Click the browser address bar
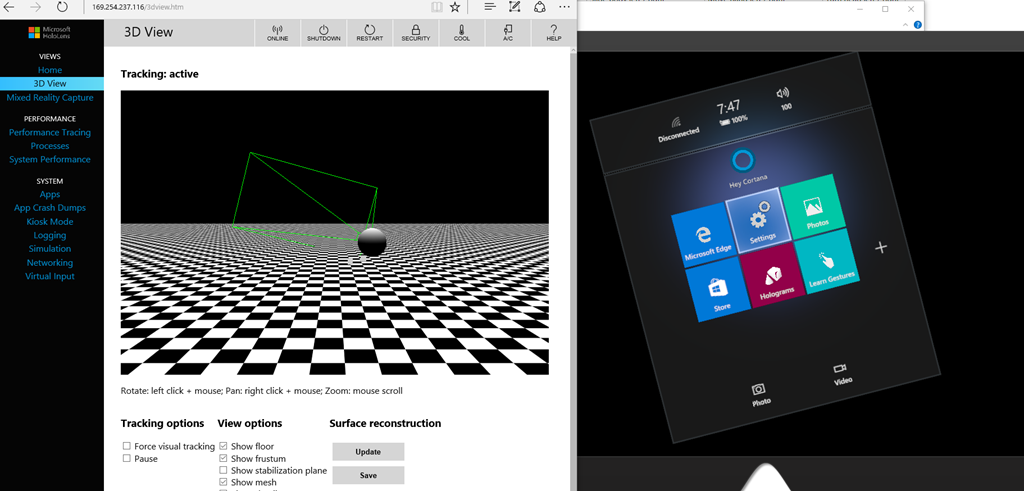 pos(255,7)
